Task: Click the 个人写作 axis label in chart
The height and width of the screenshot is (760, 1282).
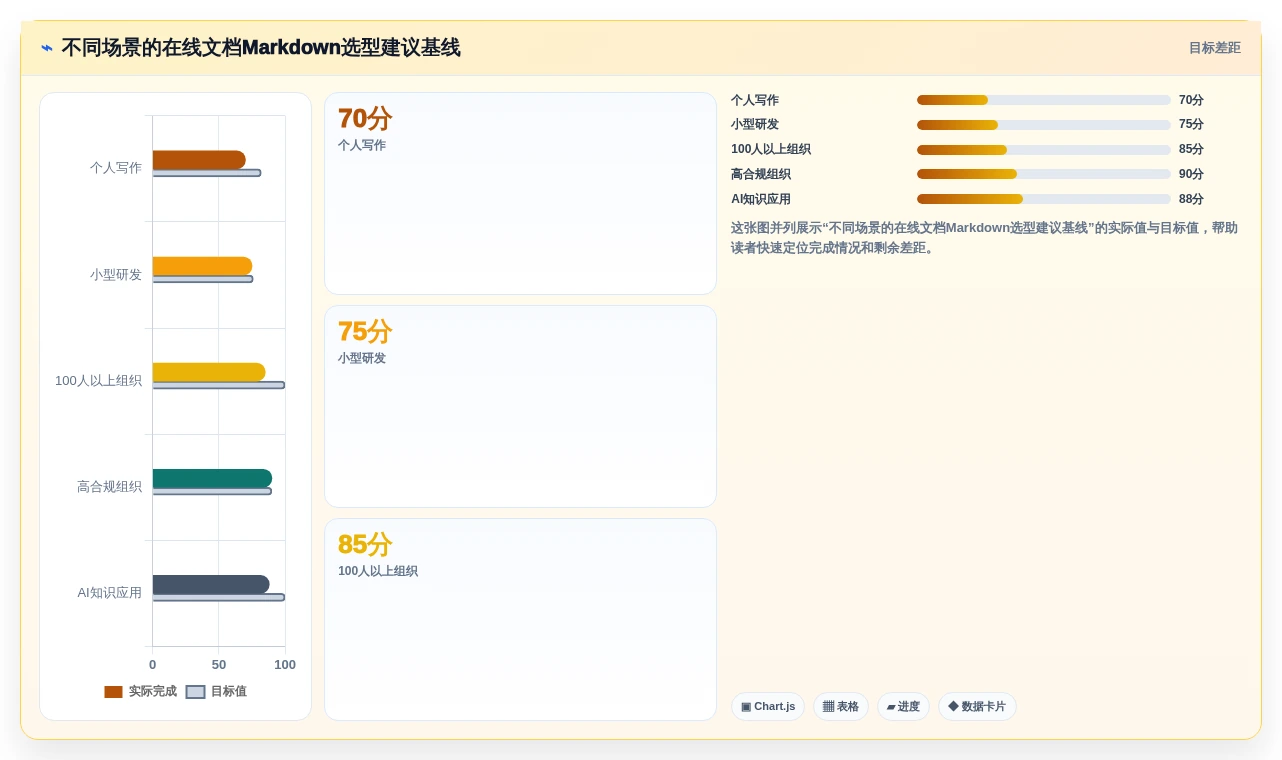Action: point(116,168)
